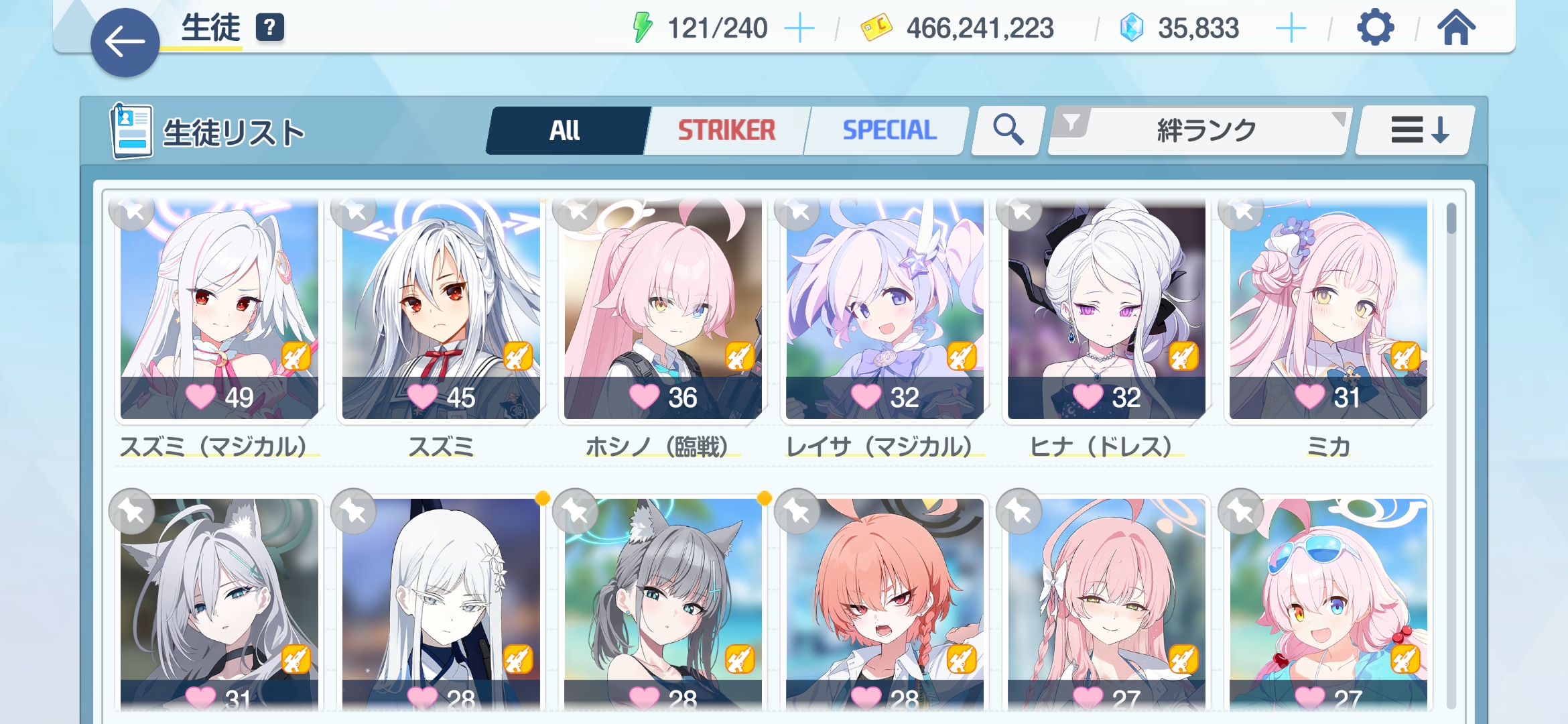Select the STRIKER tab
1568x724 pixels.
pyautogui.click(x=726, y=130)
